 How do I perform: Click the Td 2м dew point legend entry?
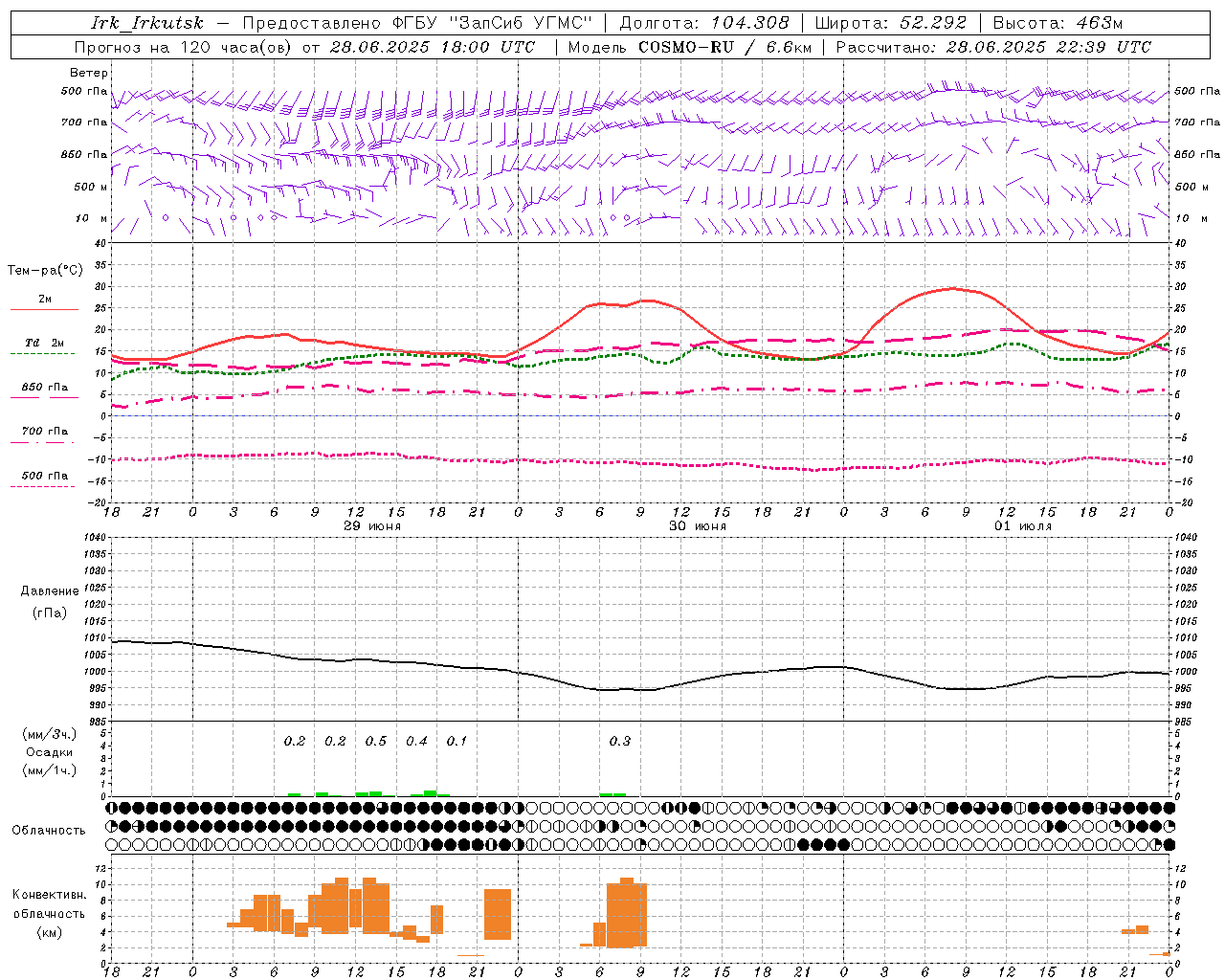click(45, 343)
